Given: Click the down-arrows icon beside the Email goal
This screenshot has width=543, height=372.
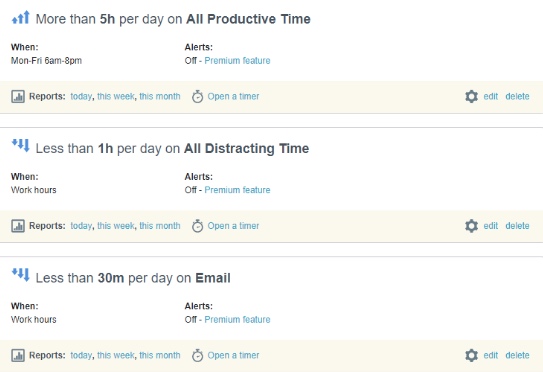Looking at the screenshot, I should point(21,275).
